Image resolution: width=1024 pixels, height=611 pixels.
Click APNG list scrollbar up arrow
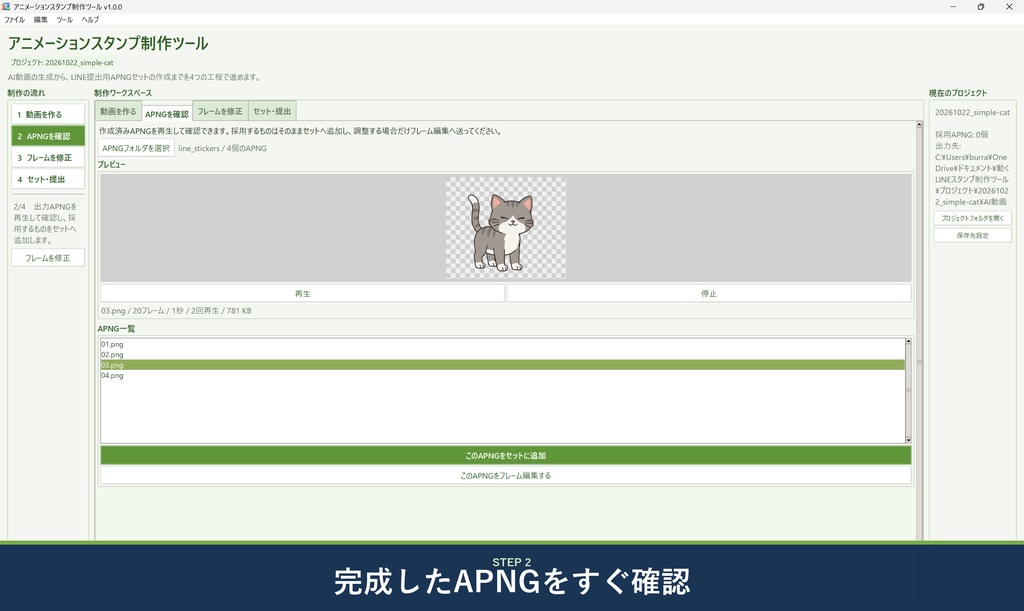pos(908,341)
